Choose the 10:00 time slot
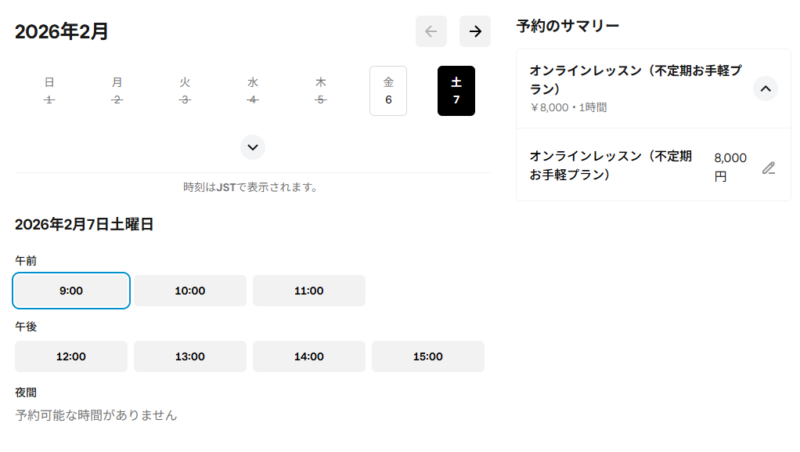This screenshot has height=452, width=800. (190, 291)
